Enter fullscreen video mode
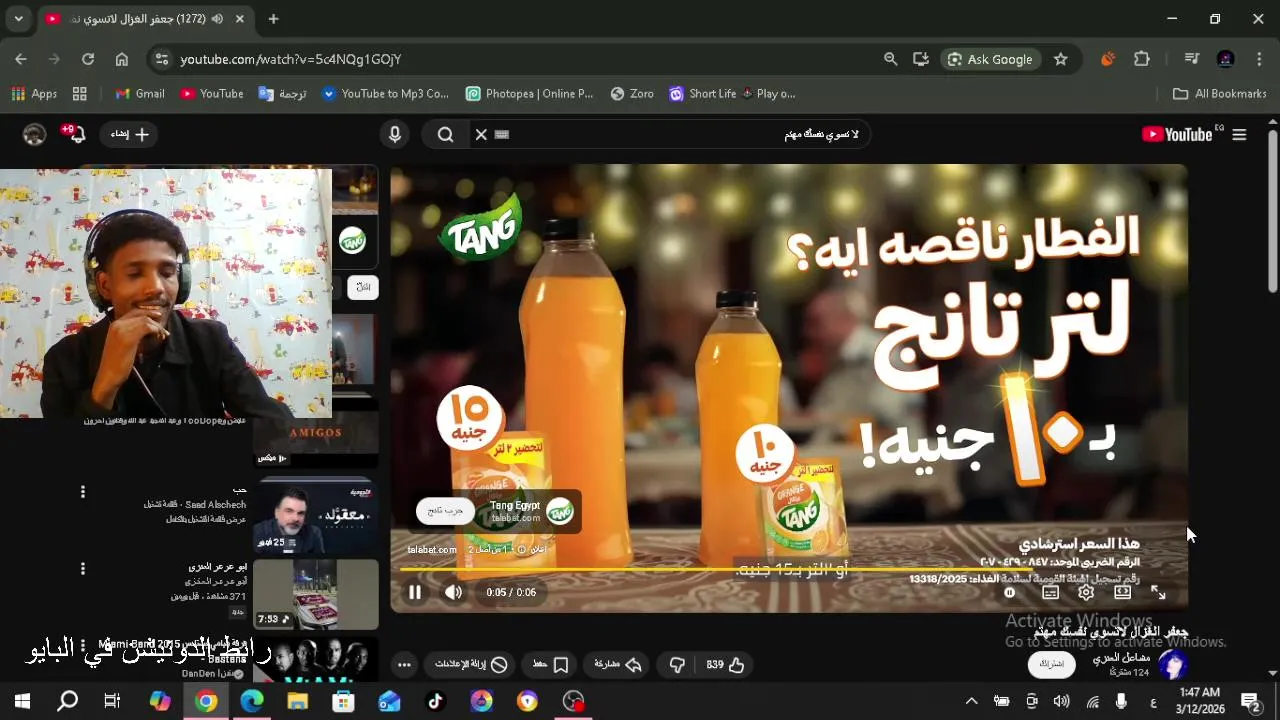 coord(1158,592)
